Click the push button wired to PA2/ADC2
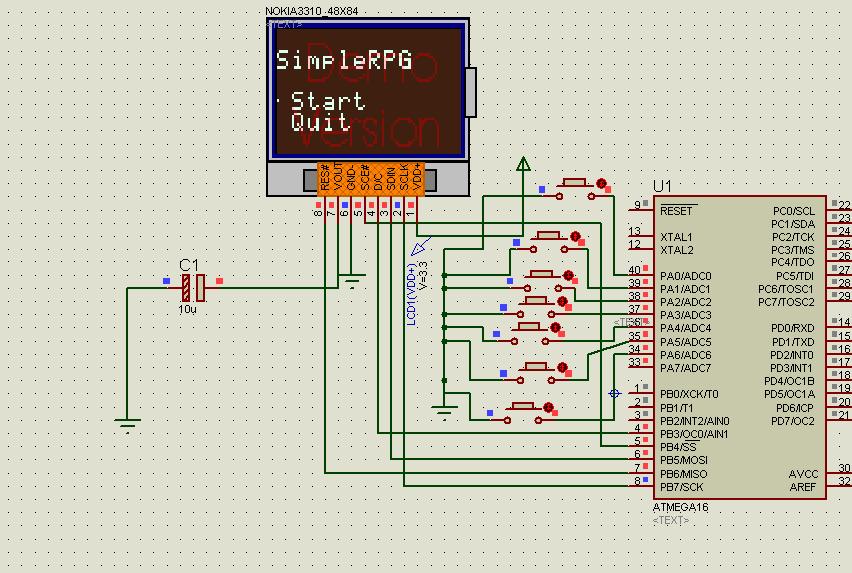 [542, 281]
